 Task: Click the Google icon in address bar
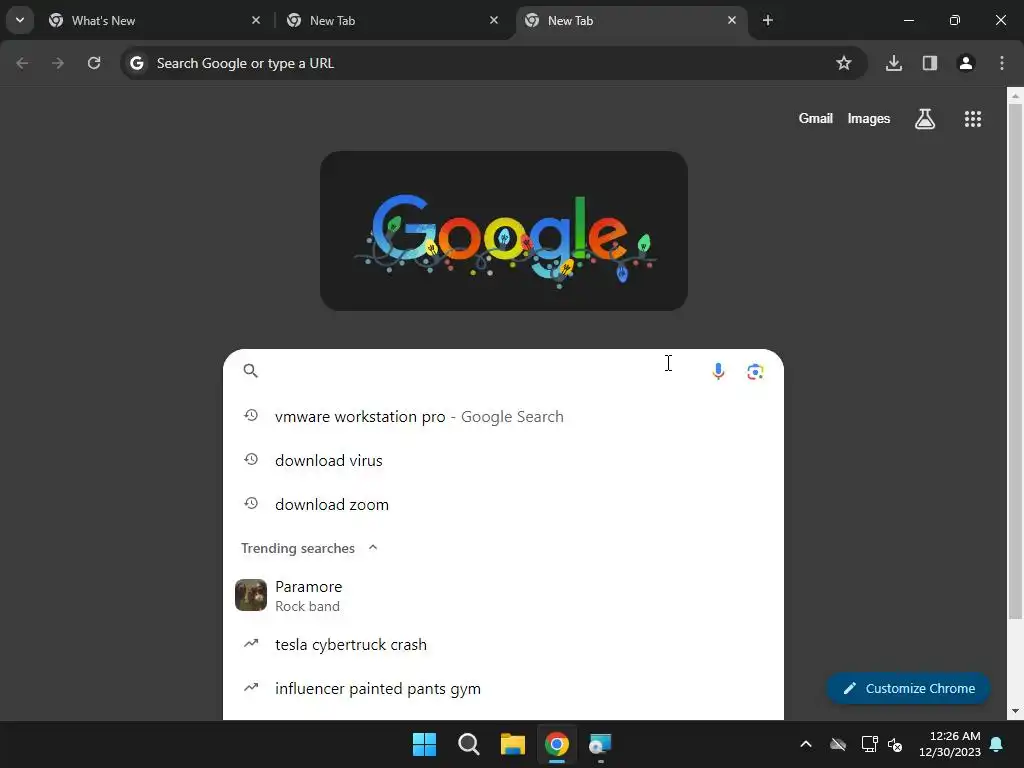[136, 63]
